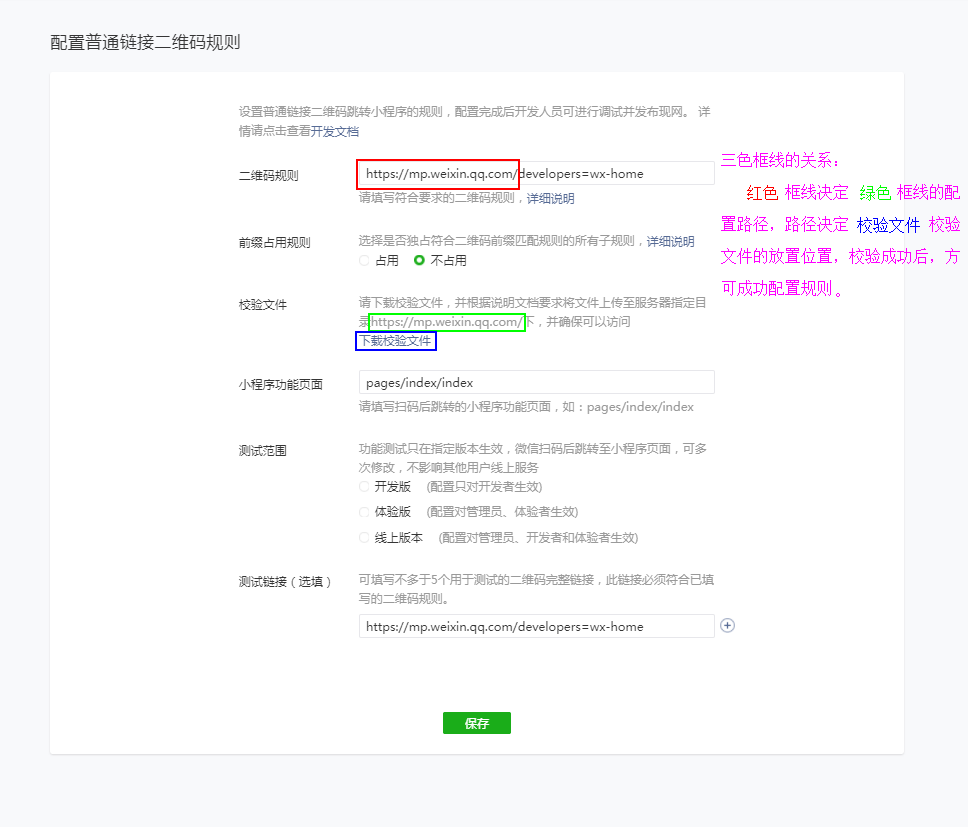The height and width of the screenshot is (827, 968).
Task: Click the test link input field
Action: click(x=536, y=625)
